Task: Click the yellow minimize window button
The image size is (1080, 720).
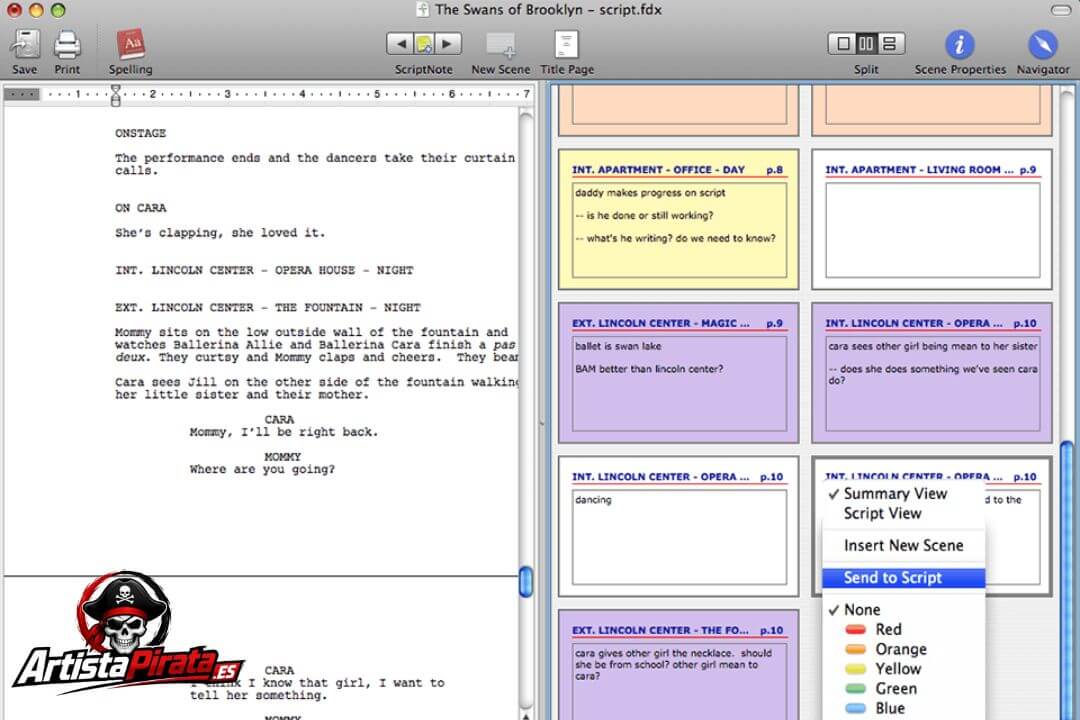Action: tap(37, 10)
